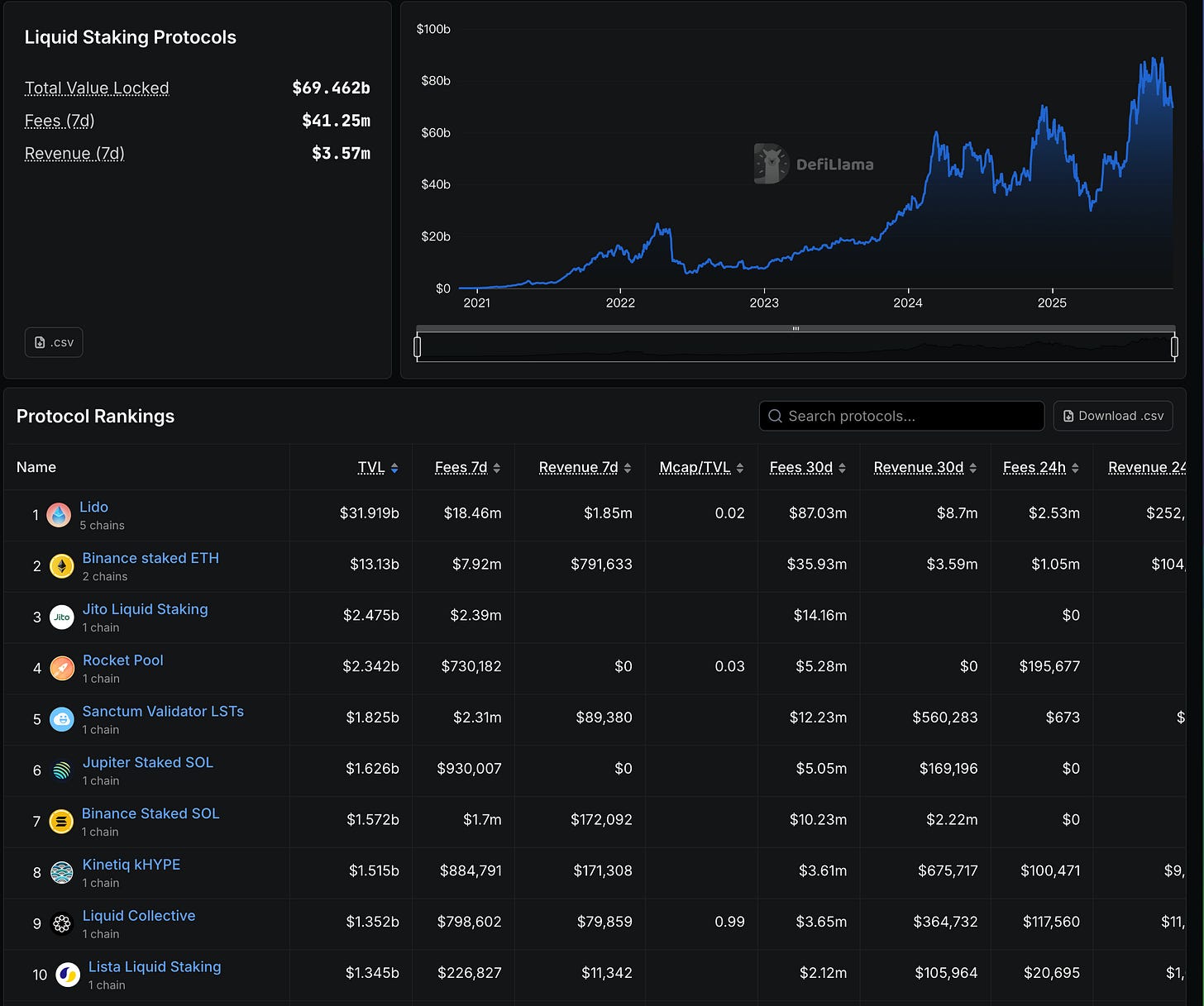Click the Kinetiq kHYPE logo icon
This screenshot has height=1006, width=1204.
click(x=61, y=873)
